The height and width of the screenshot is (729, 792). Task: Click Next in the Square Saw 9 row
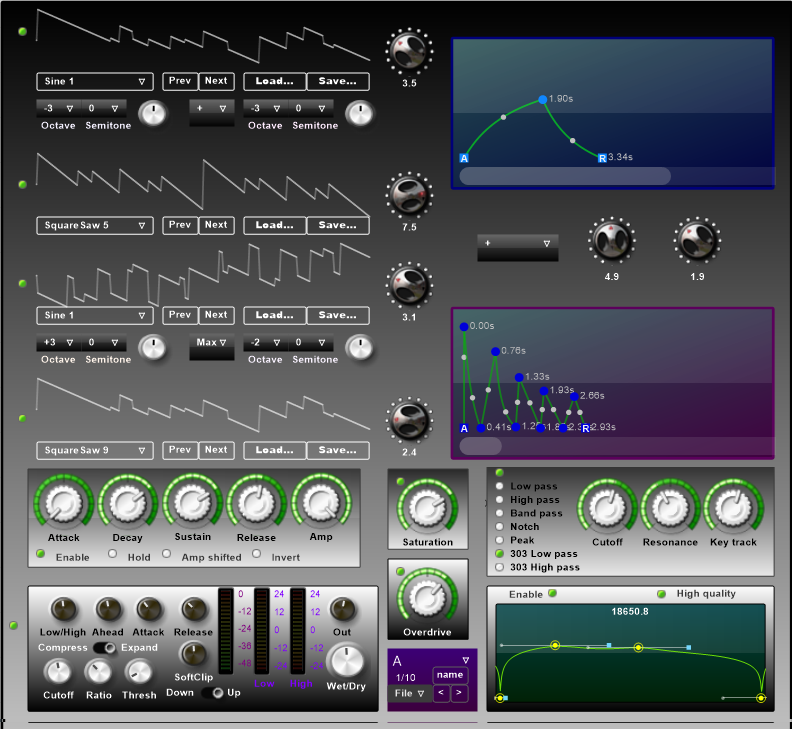pyautogui.click(x=216, y=450)
